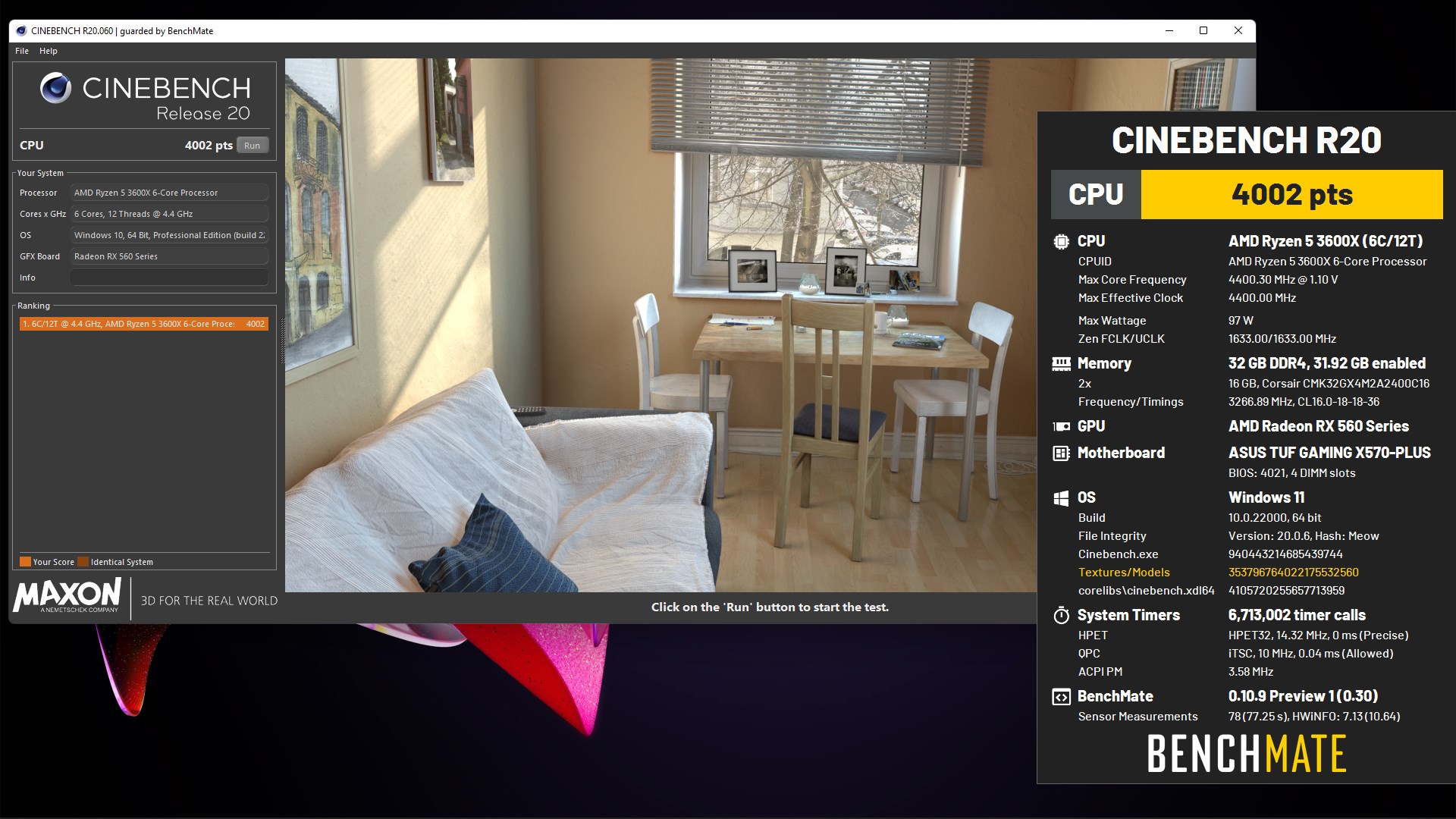1456x819 pixels.
Task: Click the Memory module icon in BenchMate panel
Action: (1061, 364)
